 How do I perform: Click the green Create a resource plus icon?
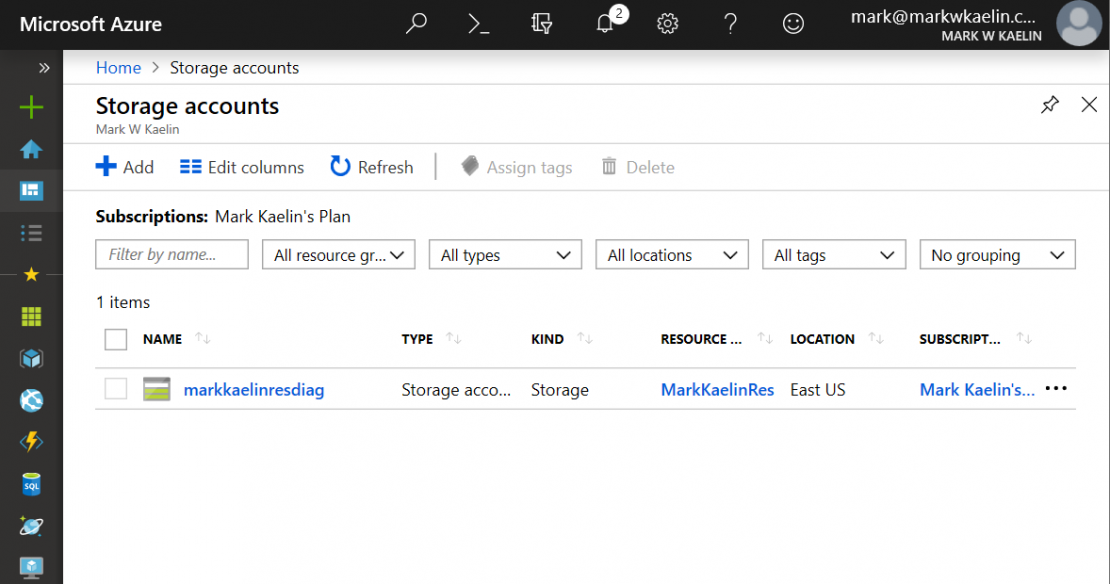coord(31,107)
